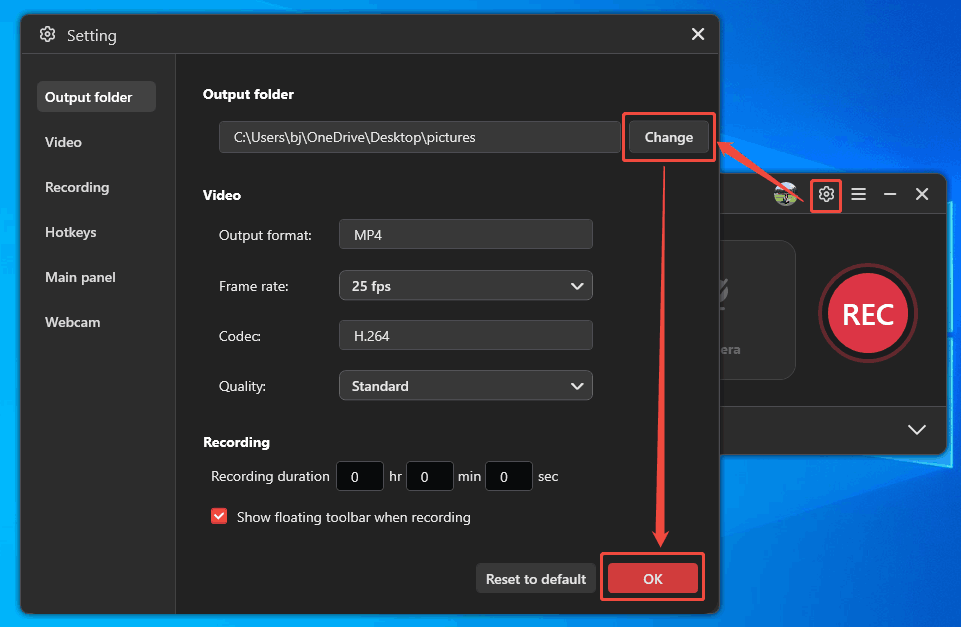Viewport: 961px width, 627px height.
Task: Click Reset to default
Action: pyautogui.click(x=536, y=578)
